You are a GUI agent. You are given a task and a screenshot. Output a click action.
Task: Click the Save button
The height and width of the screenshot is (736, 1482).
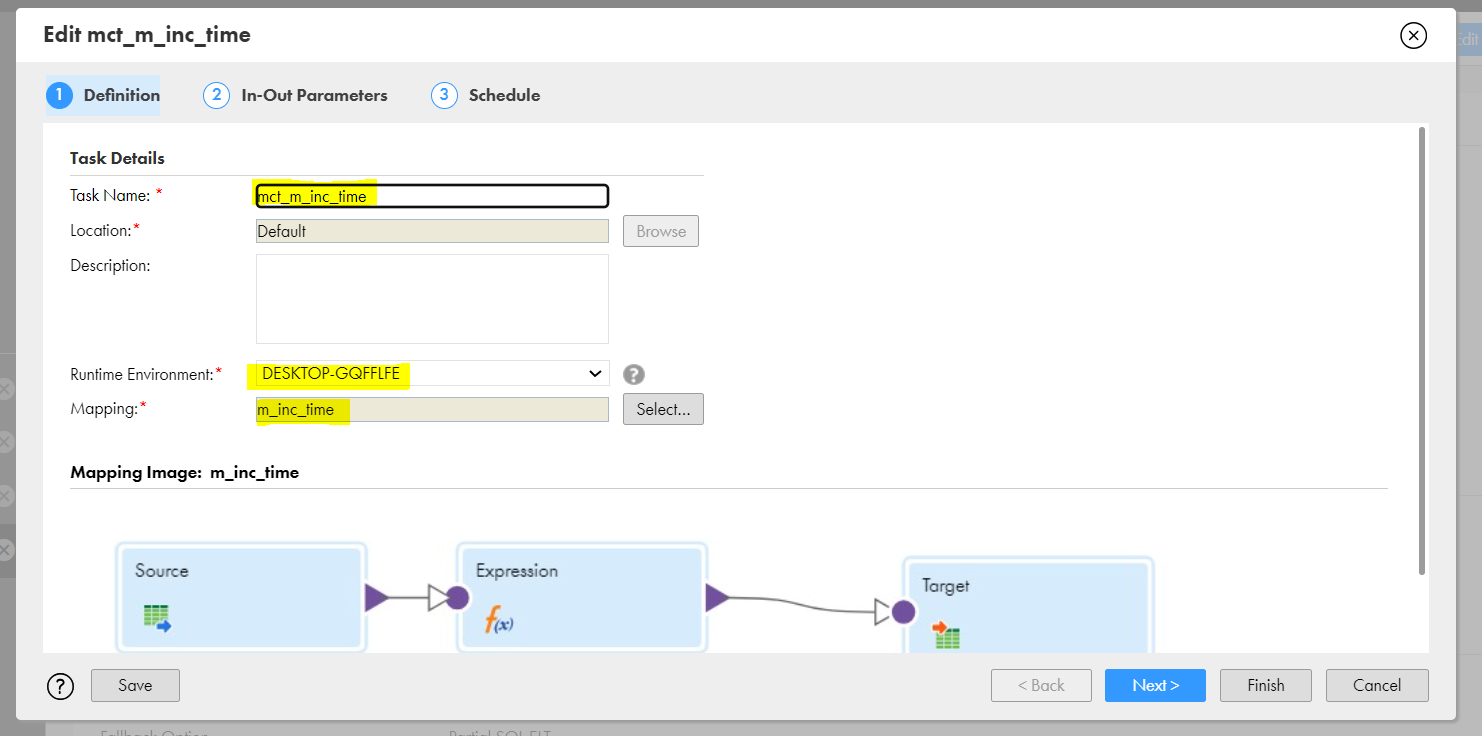coord(135,685)
